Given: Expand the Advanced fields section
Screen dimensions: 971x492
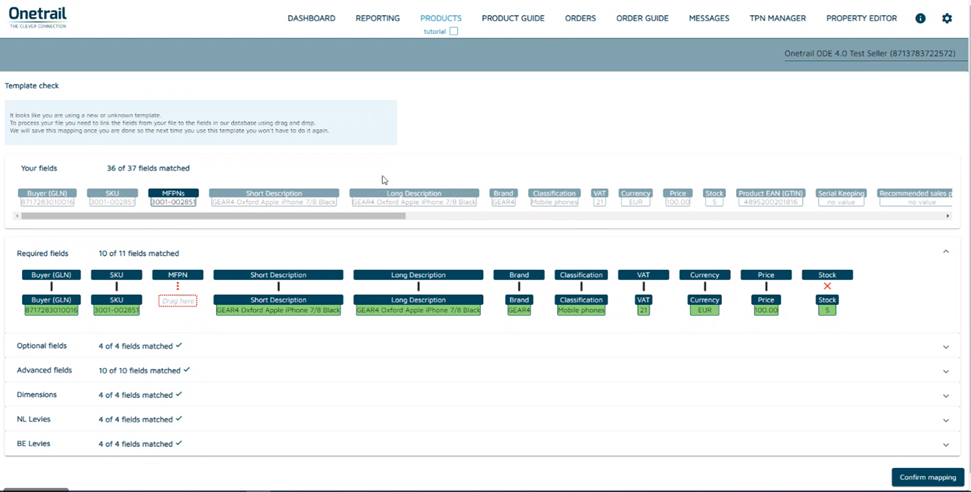Looking at the screenshot, I should 945,371.
